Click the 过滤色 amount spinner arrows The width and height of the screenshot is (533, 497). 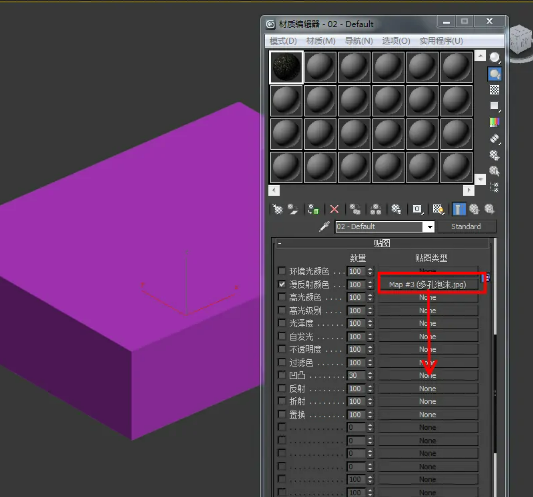[x=370, y=362]
